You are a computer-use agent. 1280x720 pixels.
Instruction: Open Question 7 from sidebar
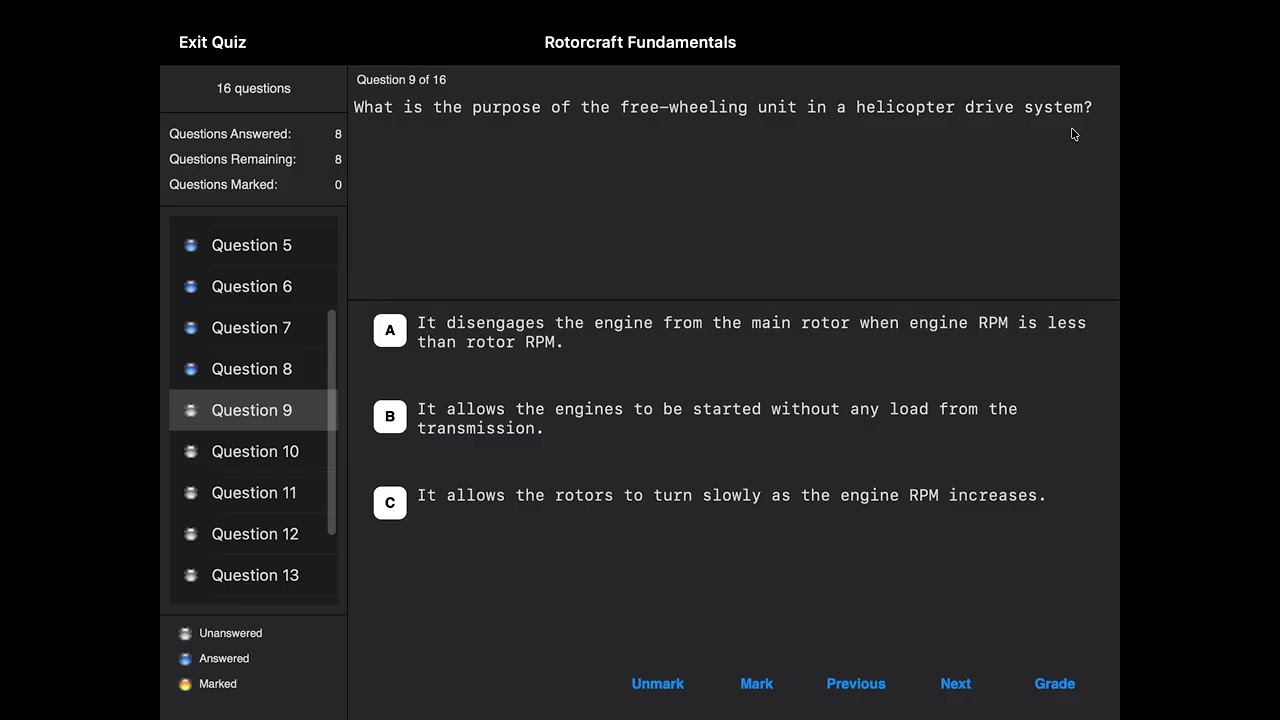(253, 327)
